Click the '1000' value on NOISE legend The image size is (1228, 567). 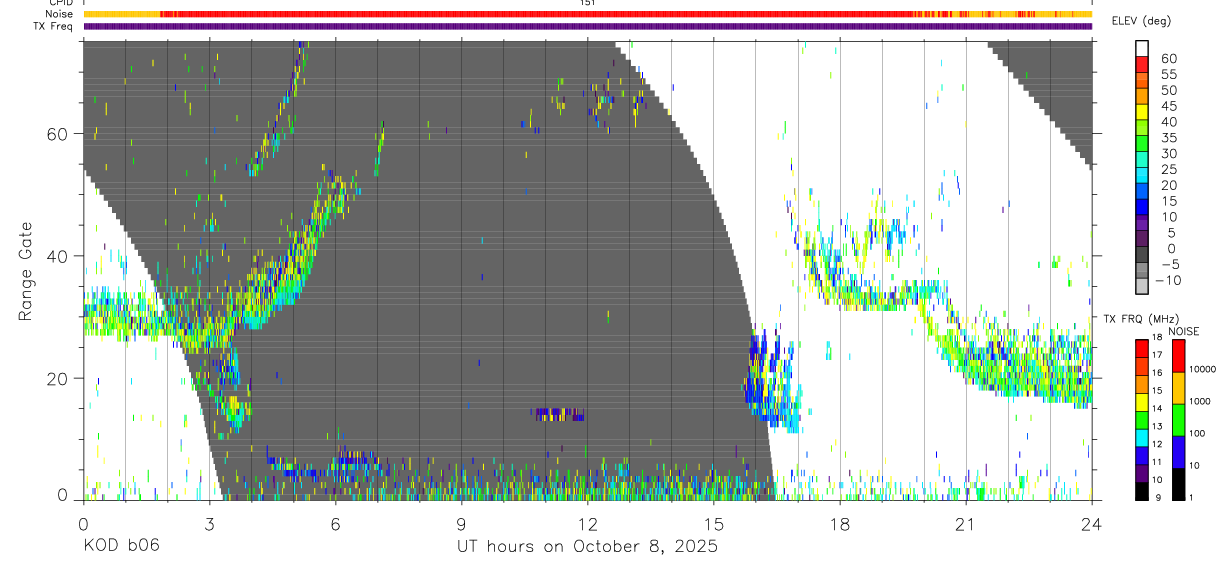click(x=1200, y=400)
